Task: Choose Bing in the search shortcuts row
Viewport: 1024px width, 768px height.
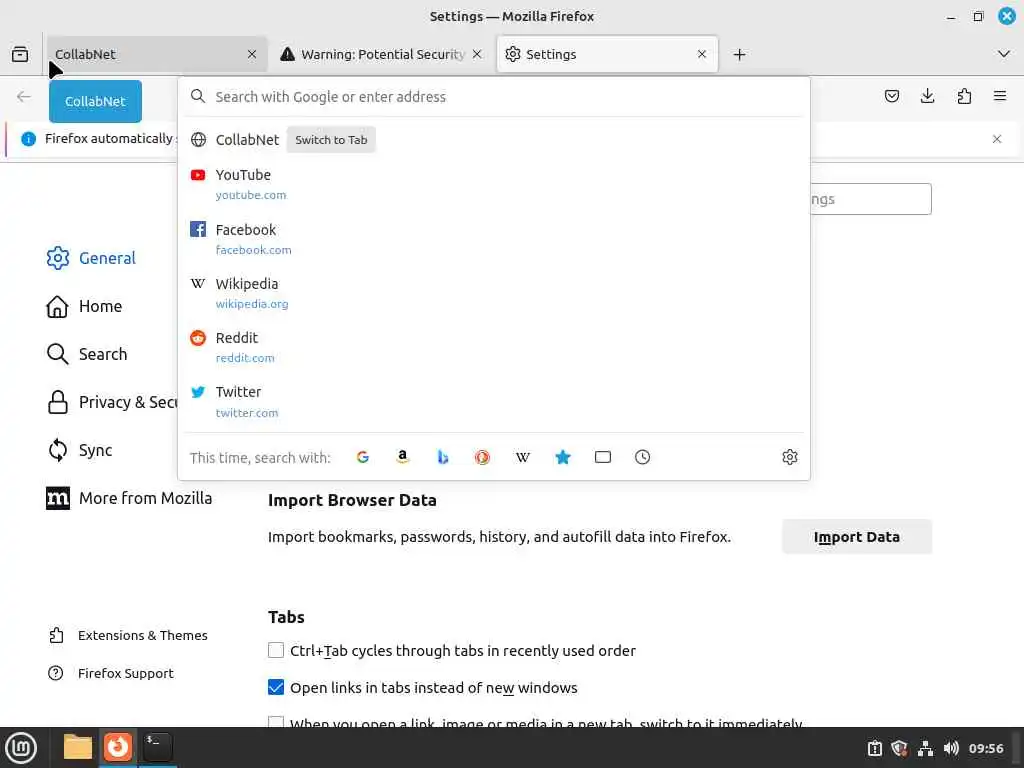Action: point(443,457)
